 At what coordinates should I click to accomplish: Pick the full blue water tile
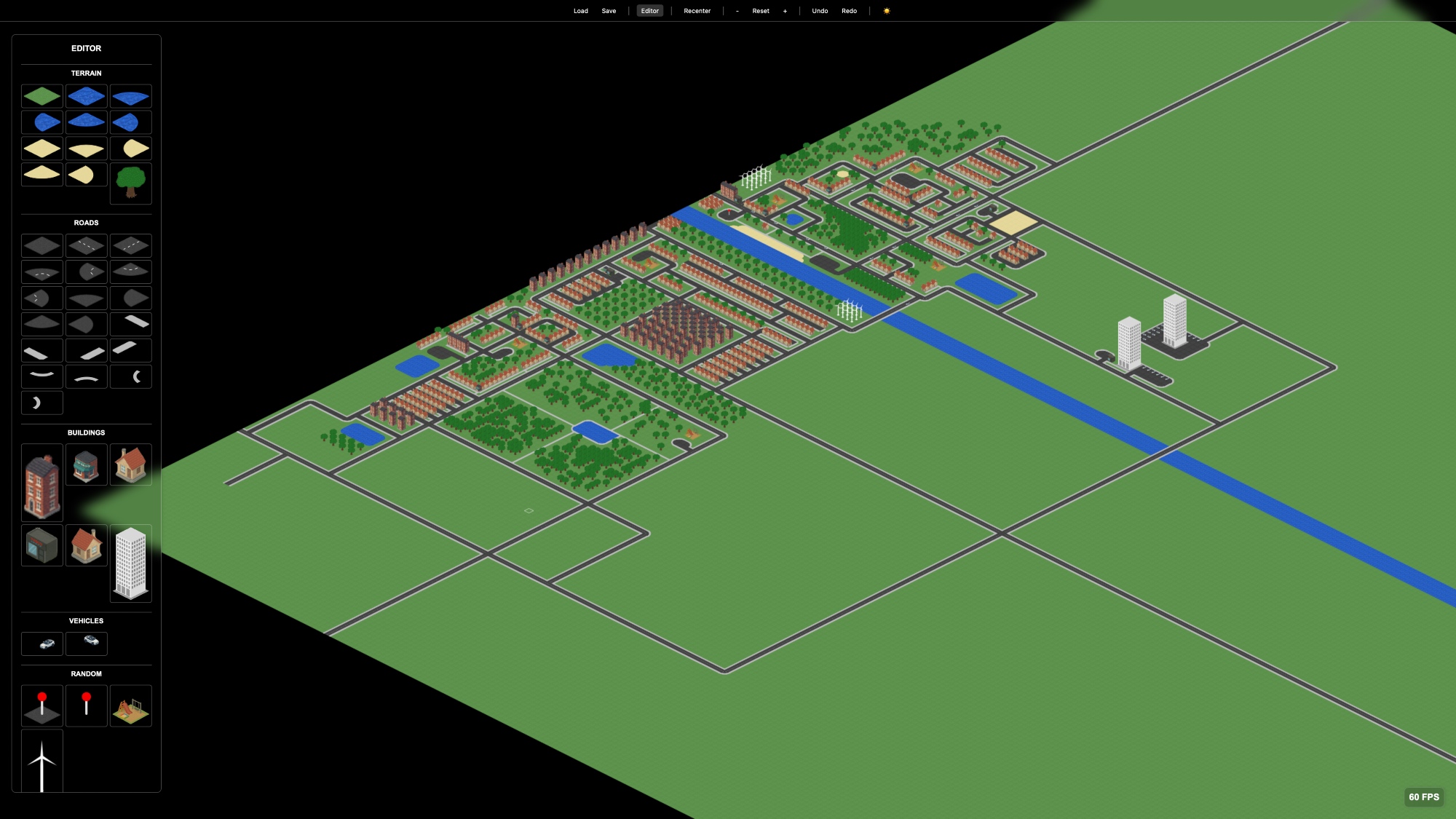[86, 96]
